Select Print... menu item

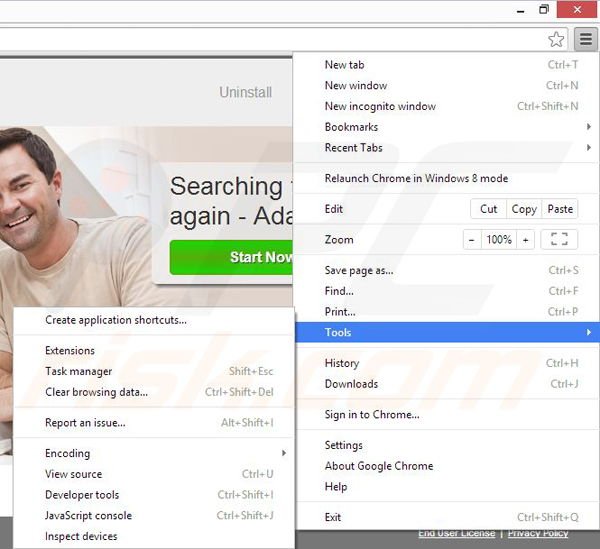446,311
